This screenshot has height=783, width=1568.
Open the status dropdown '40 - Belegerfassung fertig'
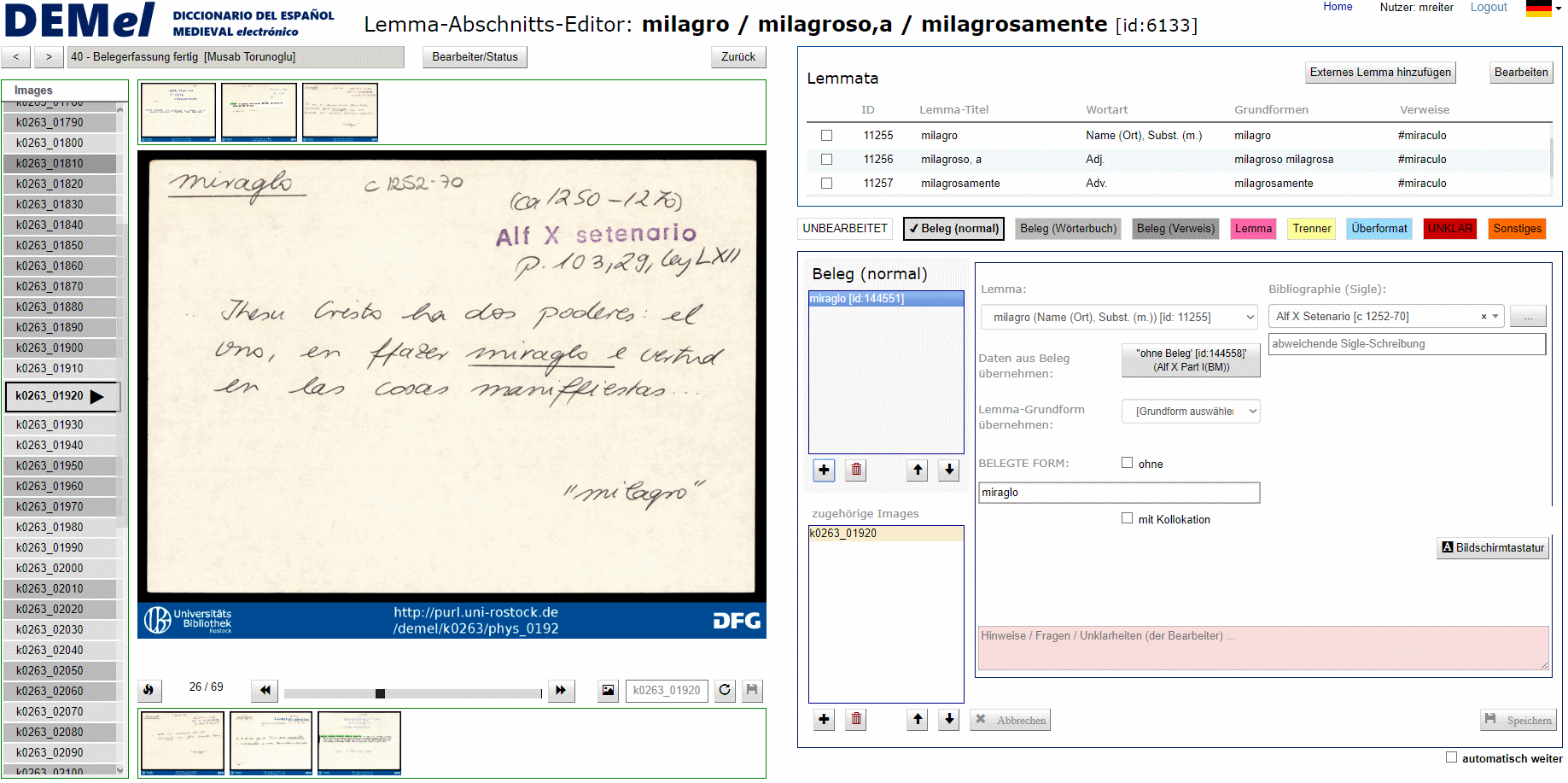click(236, 57)
